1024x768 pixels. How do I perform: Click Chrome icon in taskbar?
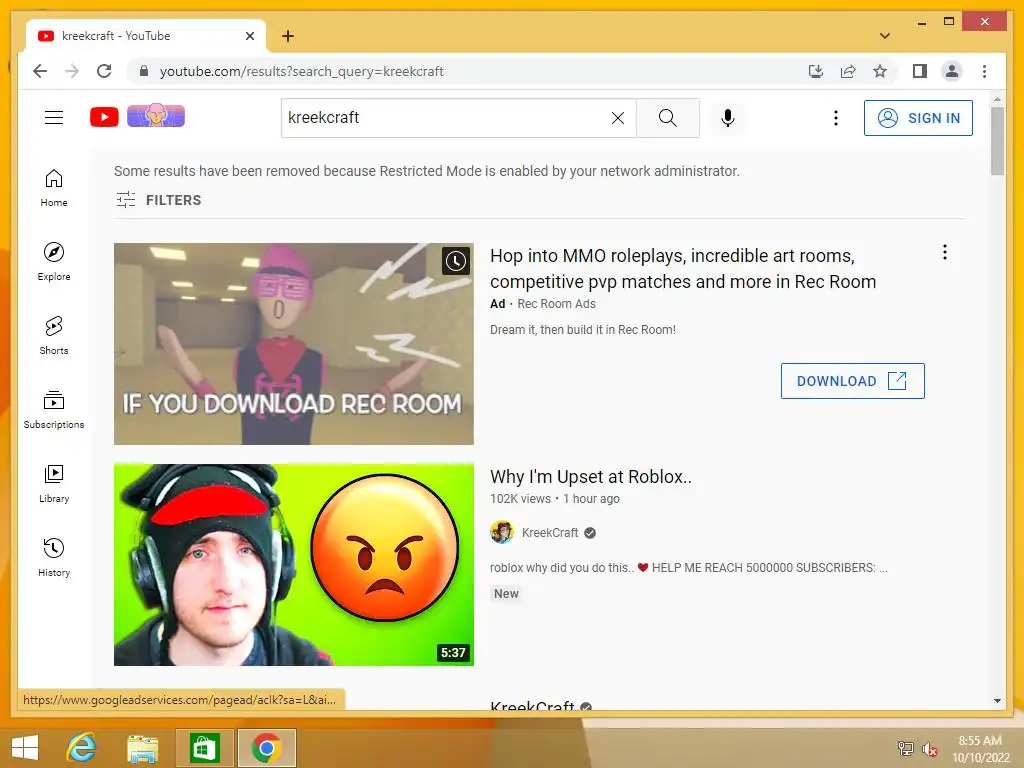pyautogui.click(x=266, y=748)
